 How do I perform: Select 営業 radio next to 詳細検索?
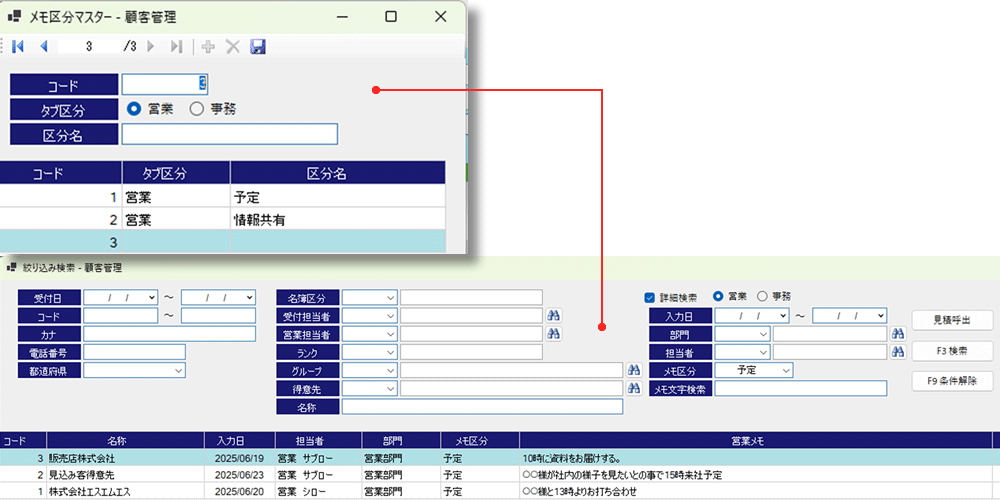718,297
